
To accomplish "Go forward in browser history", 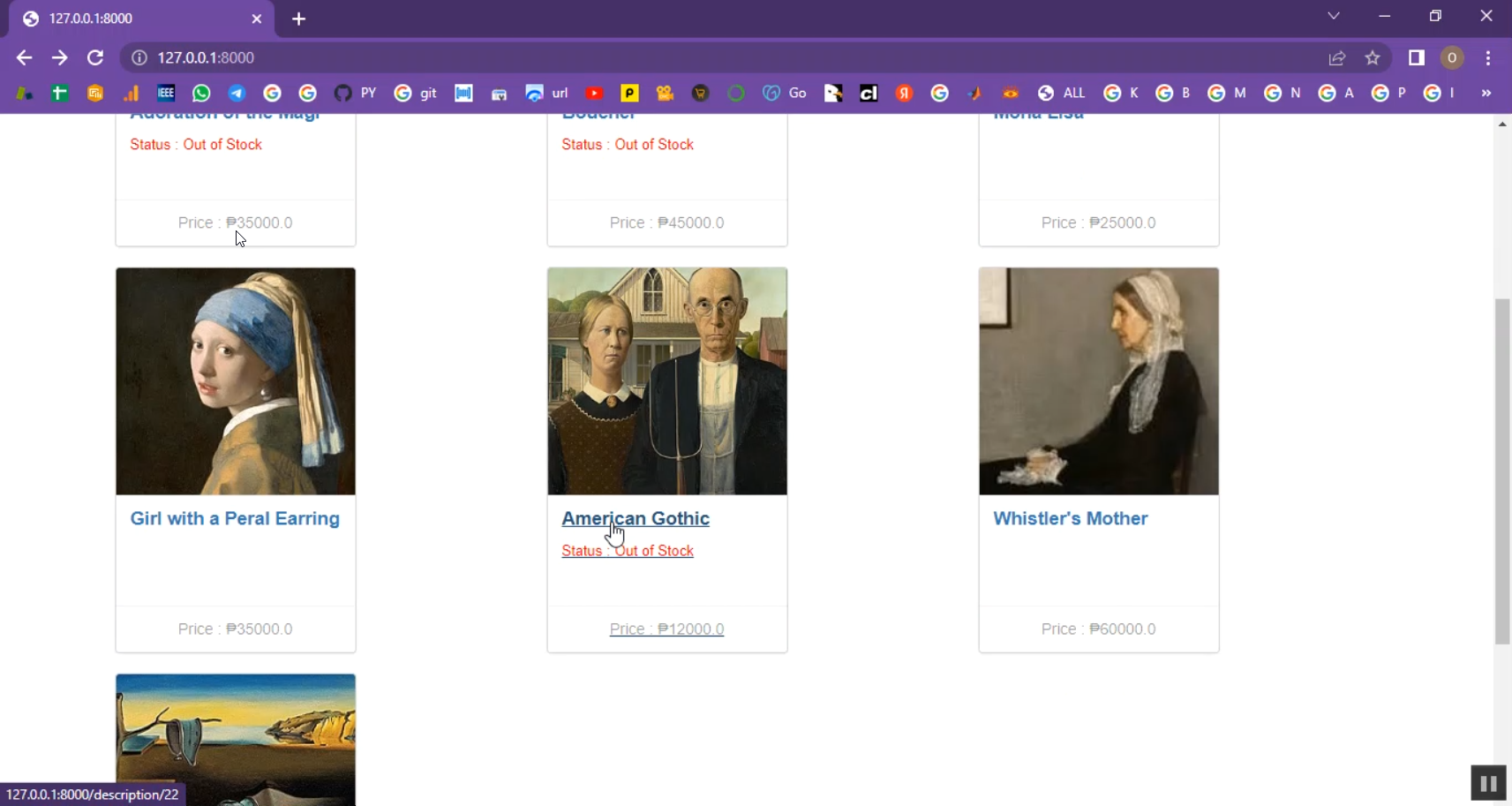I will click(59, 57).
